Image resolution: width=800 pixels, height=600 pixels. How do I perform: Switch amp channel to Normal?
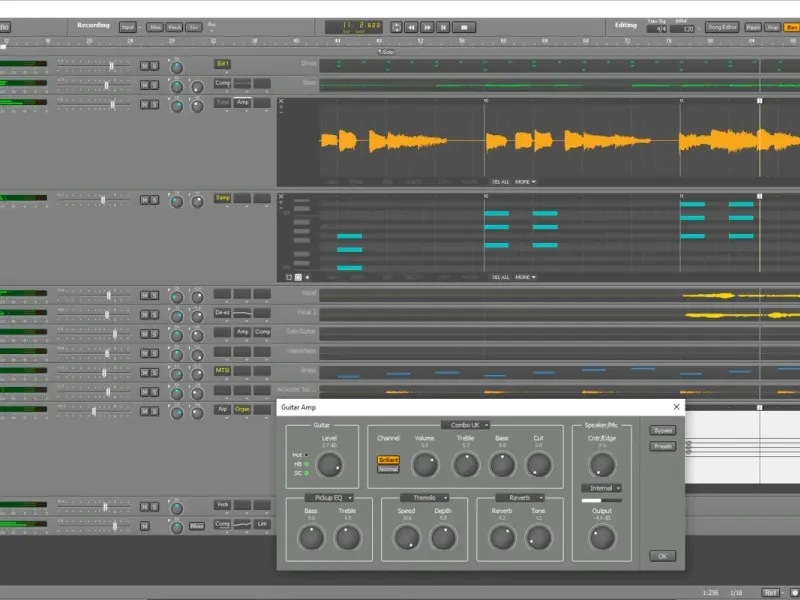click(x=387, y=468)
